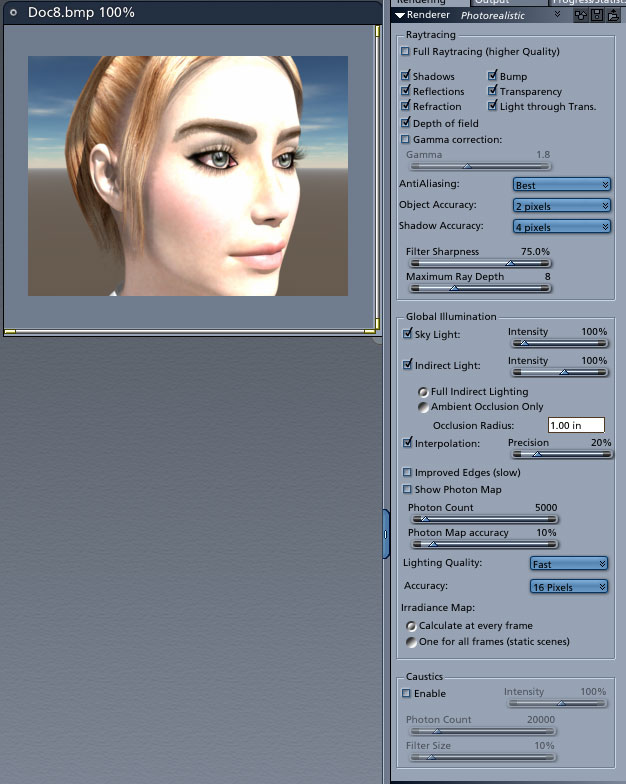This screenshot has height=784, width=626.
Task: Open the AntiAliasing dropdown set to Best
Action: pos(562,185)
